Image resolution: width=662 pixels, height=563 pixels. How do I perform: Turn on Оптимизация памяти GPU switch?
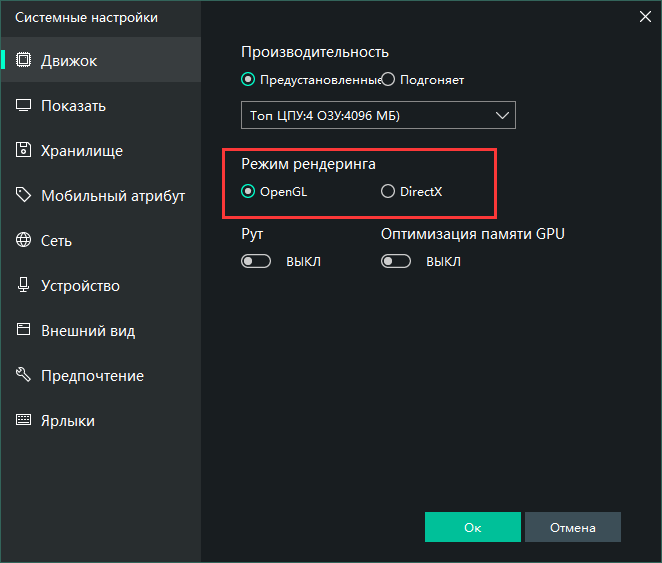pos(397,262)
